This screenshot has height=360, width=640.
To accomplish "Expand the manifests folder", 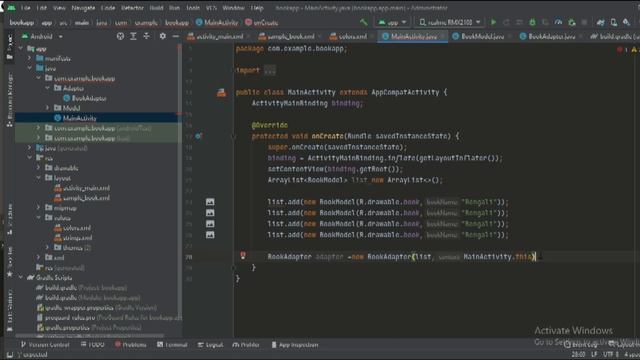I will click(29, 58).
